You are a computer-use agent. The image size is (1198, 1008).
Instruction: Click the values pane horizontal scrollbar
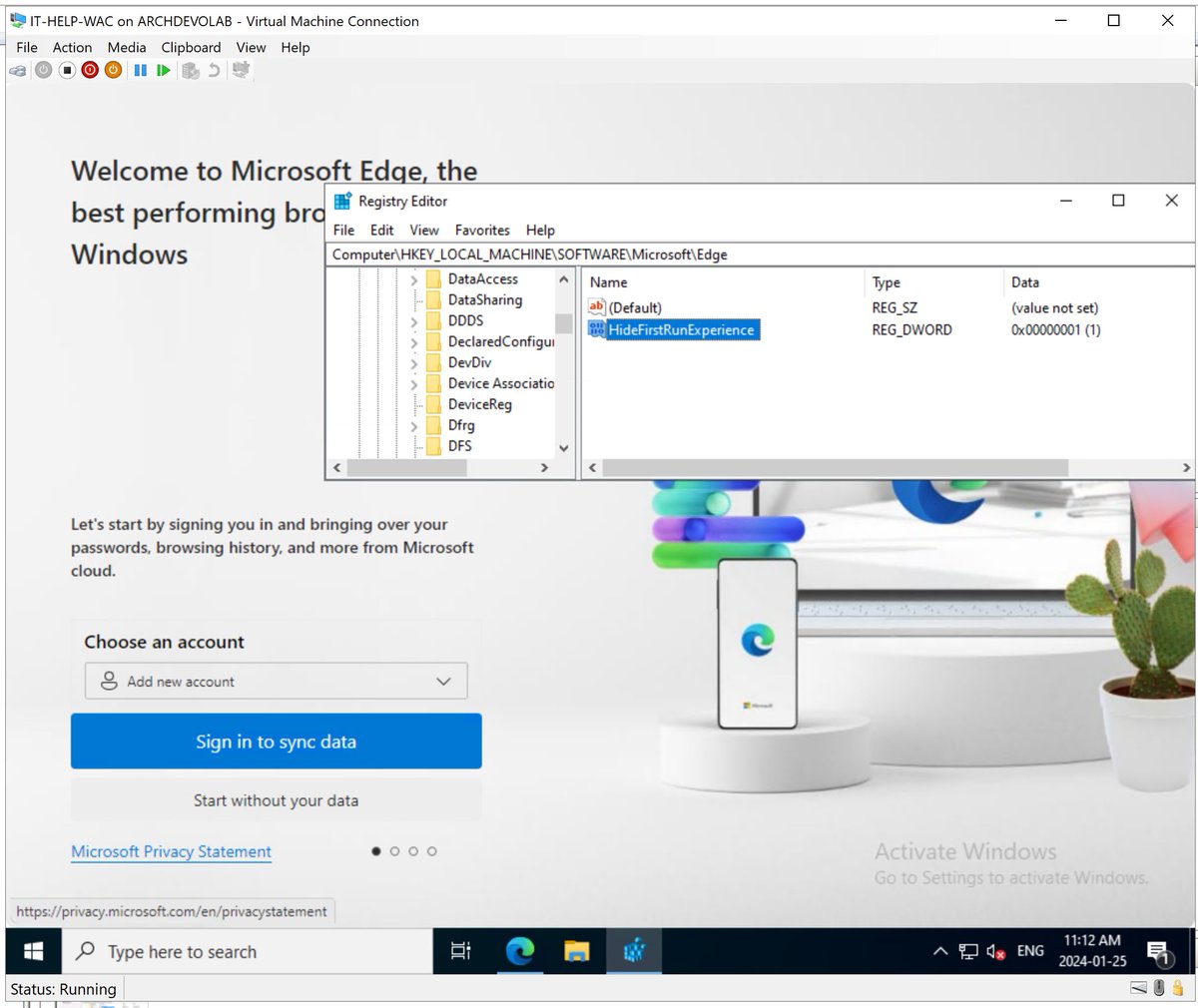point(836,468)
